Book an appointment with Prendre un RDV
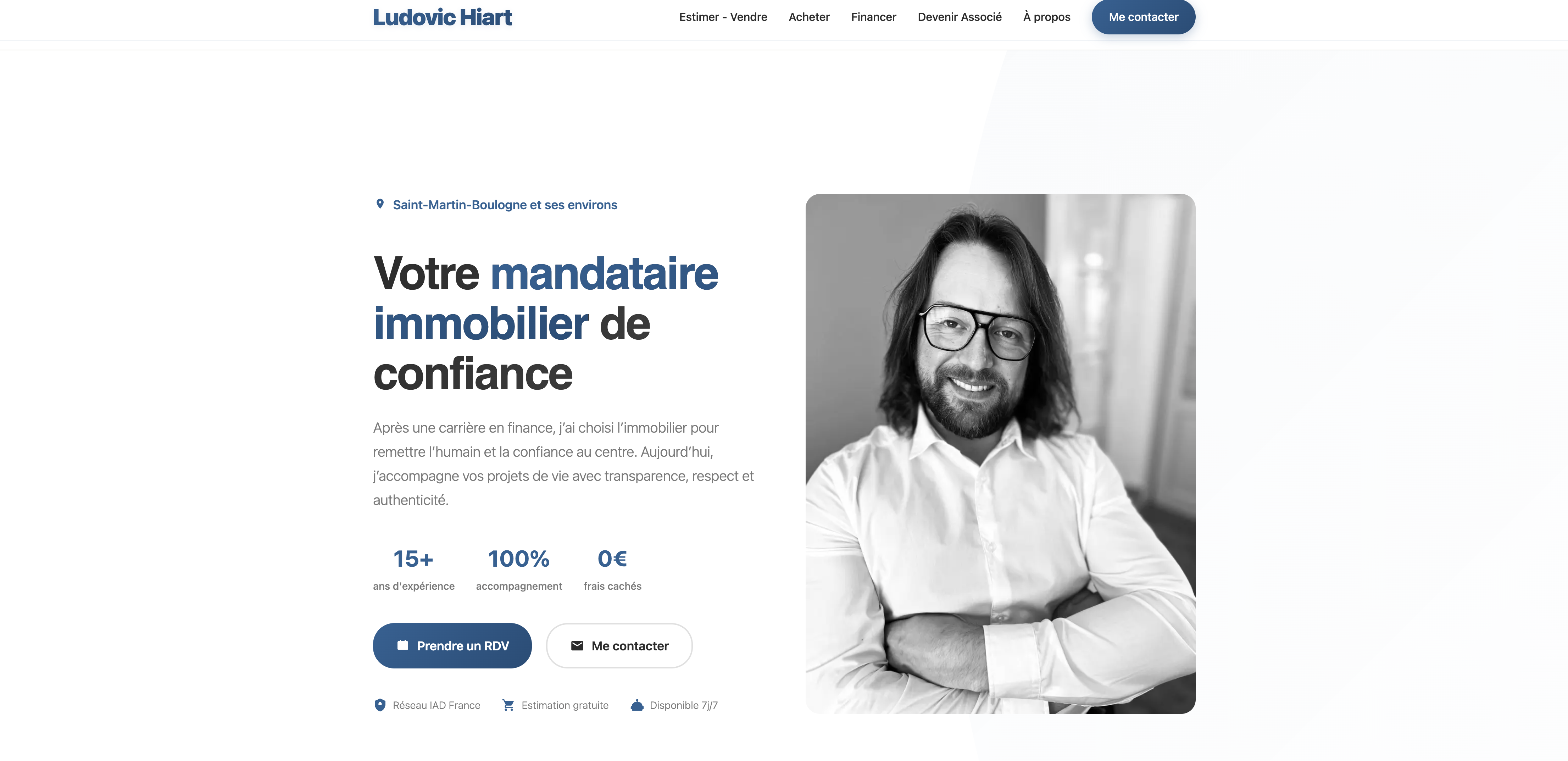Screen dimensions: 1568x761 [452, 645]
